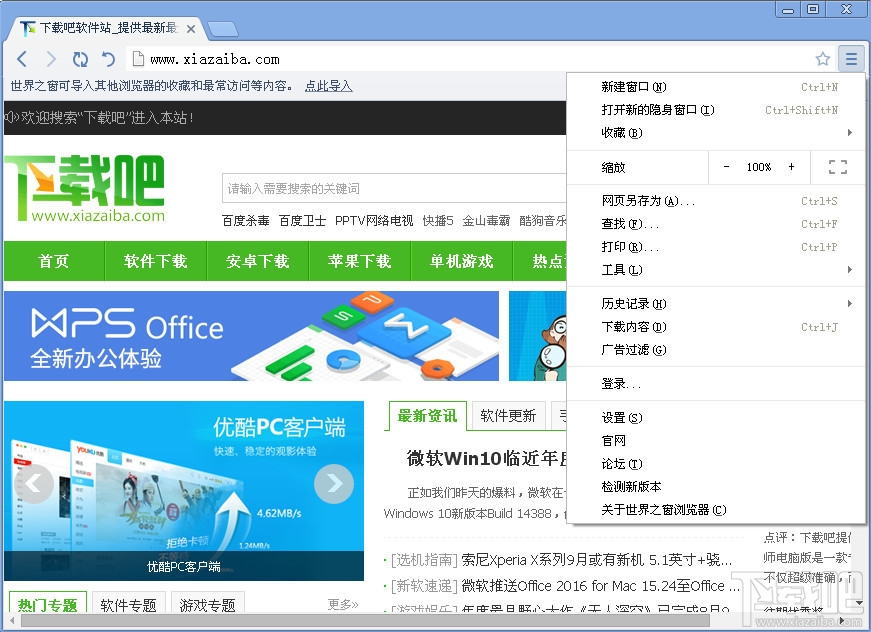Viewport: 871px width, 632px height.
Task: Click 百度杀毒 hot search link
Action: 246,221
